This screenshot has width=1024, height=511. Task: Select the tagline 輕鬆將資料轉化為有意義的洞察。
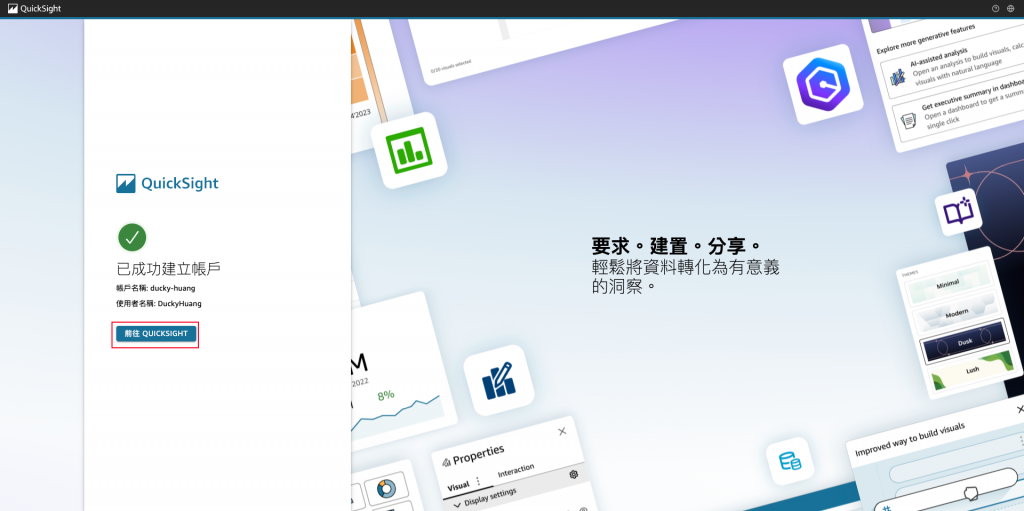(x=686, y=276)
